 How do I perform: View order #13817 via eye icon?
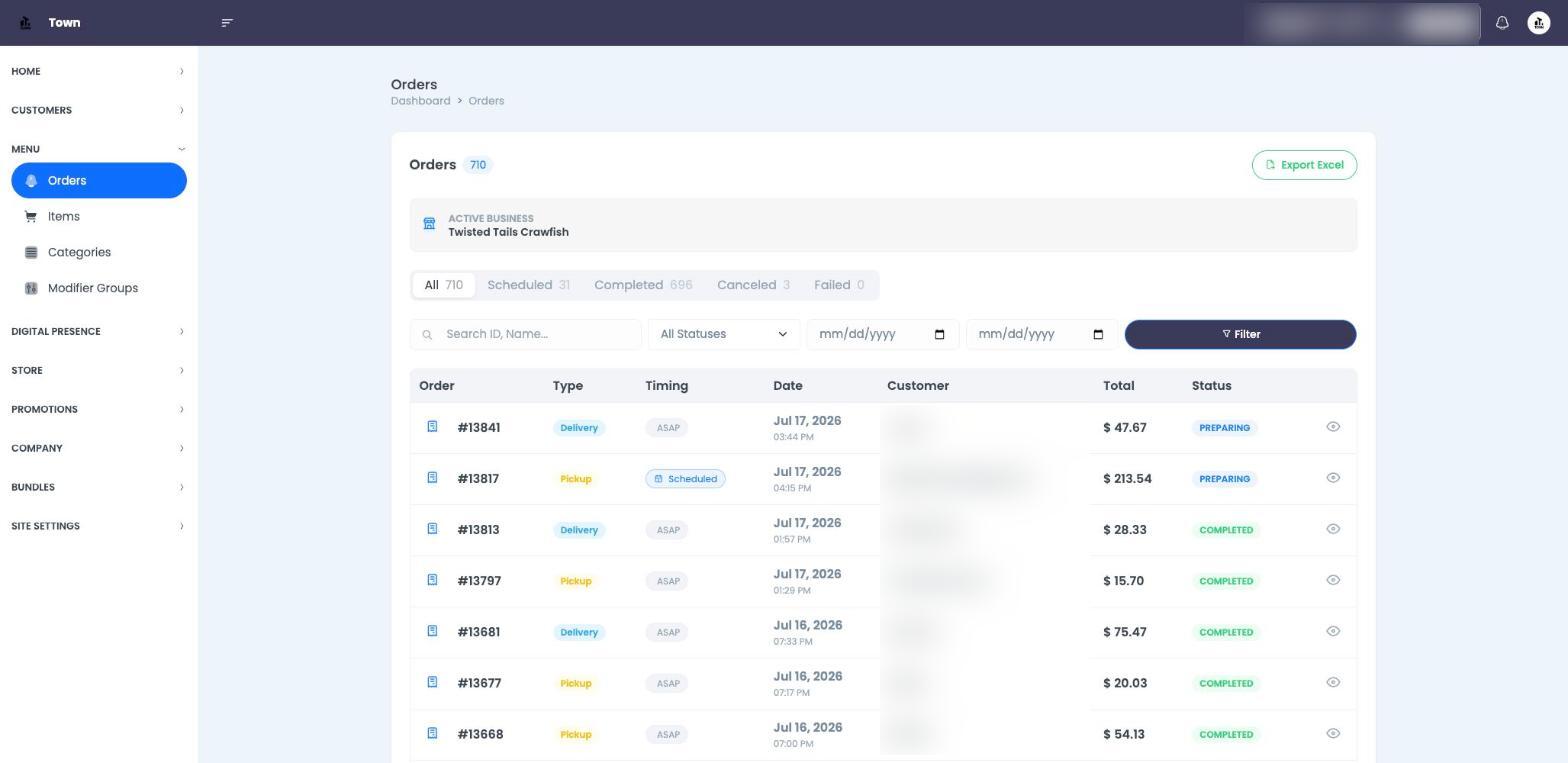click(1333, 478)
